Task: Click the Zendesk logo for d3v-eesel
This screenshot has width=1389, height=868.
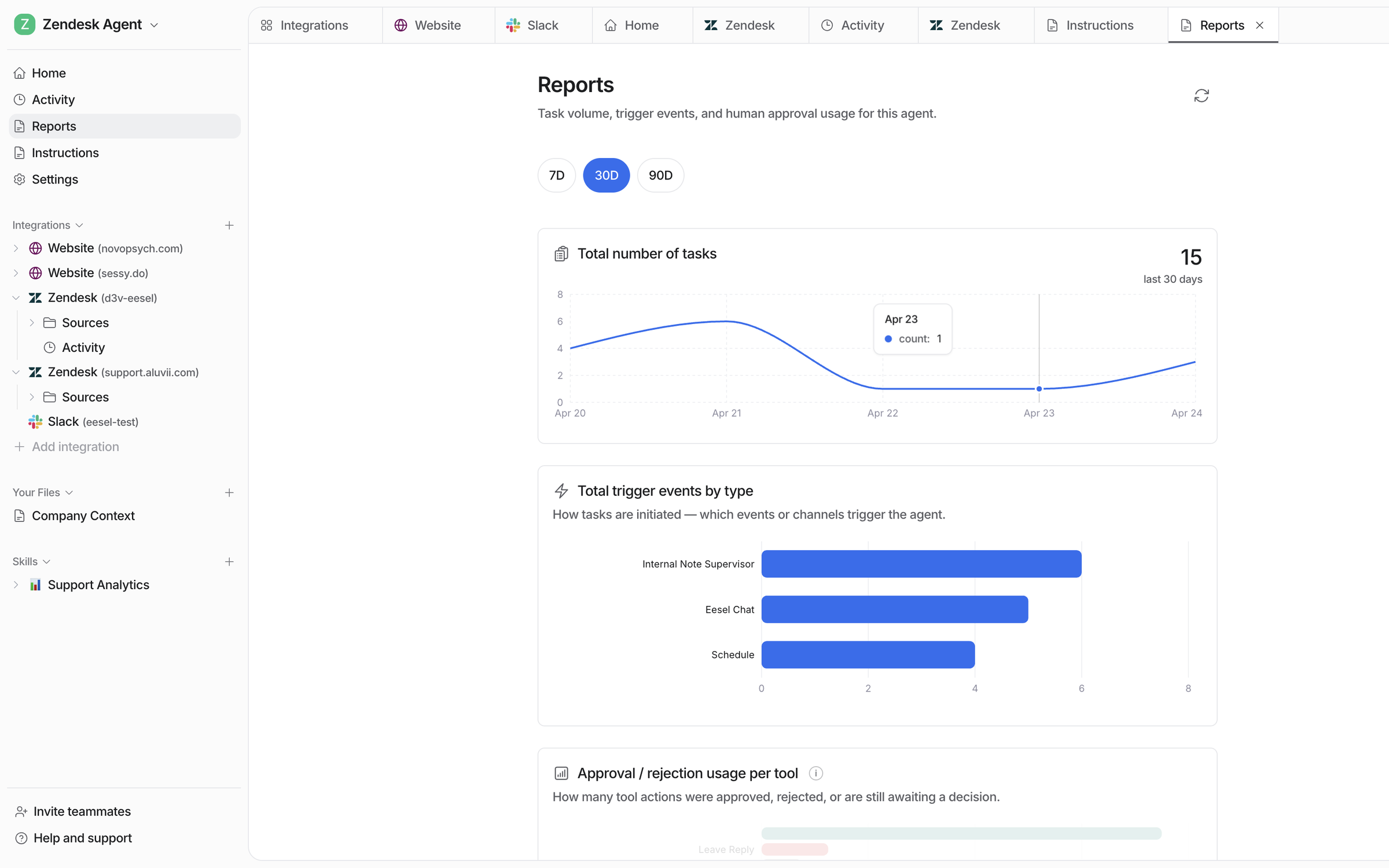Action: pos(35,297)
